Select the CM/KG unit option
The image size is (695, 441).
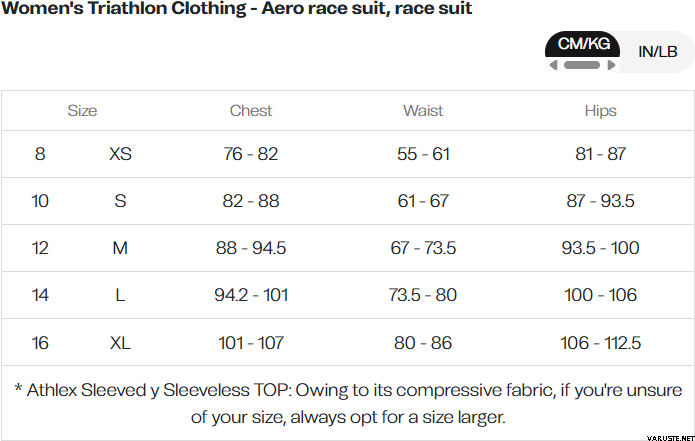point(582,45)
